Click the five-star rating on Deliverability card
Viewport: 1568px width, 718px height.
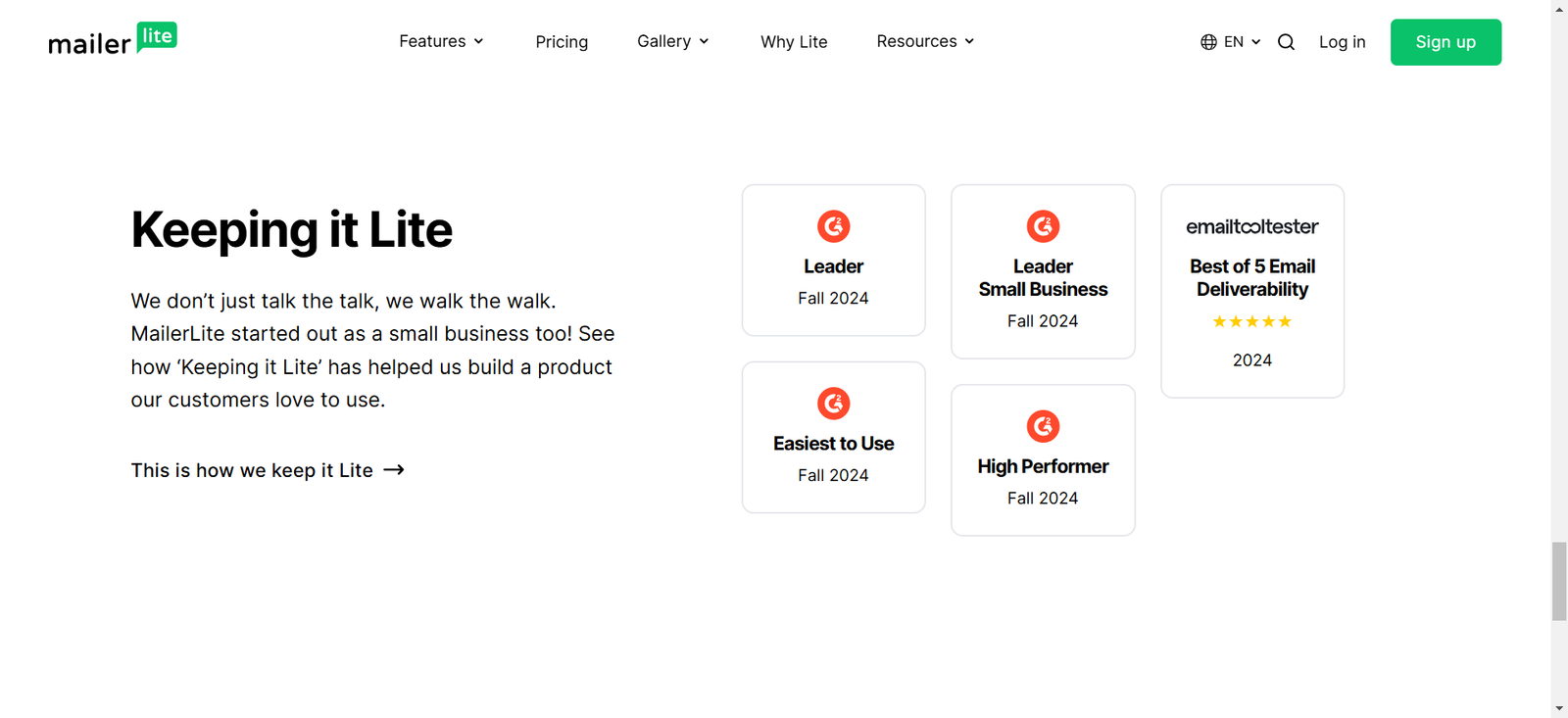(1252, 321)
